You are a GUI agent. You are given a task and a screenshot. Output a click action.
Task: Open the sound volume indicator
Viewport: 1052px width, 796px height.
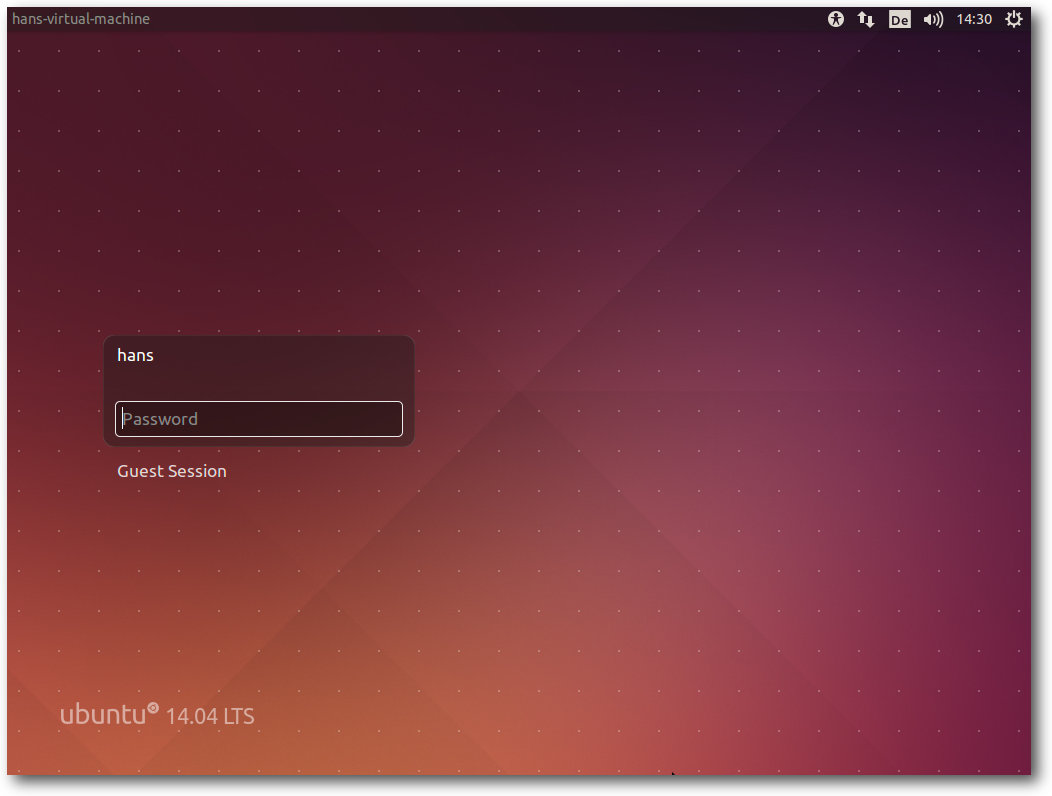(x=933, y=19)
